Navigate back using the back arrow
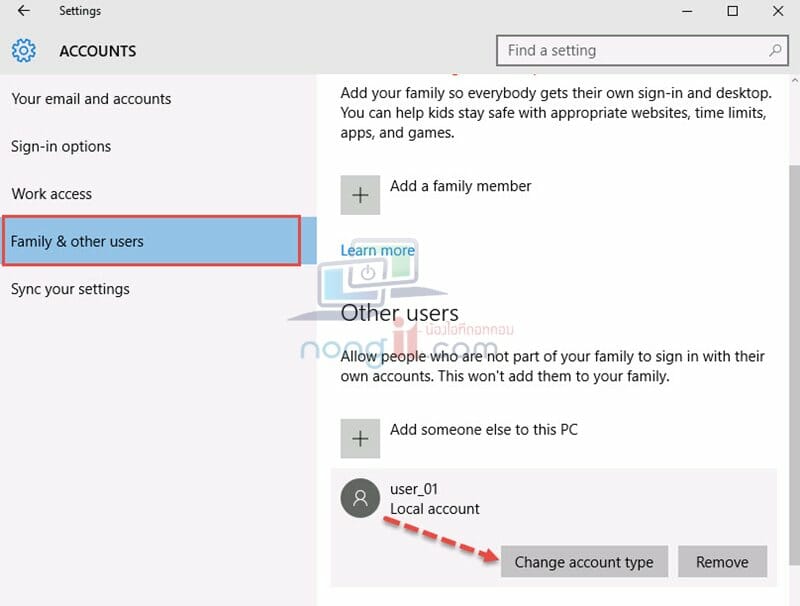800x606 pixels. tap(22, 11)
